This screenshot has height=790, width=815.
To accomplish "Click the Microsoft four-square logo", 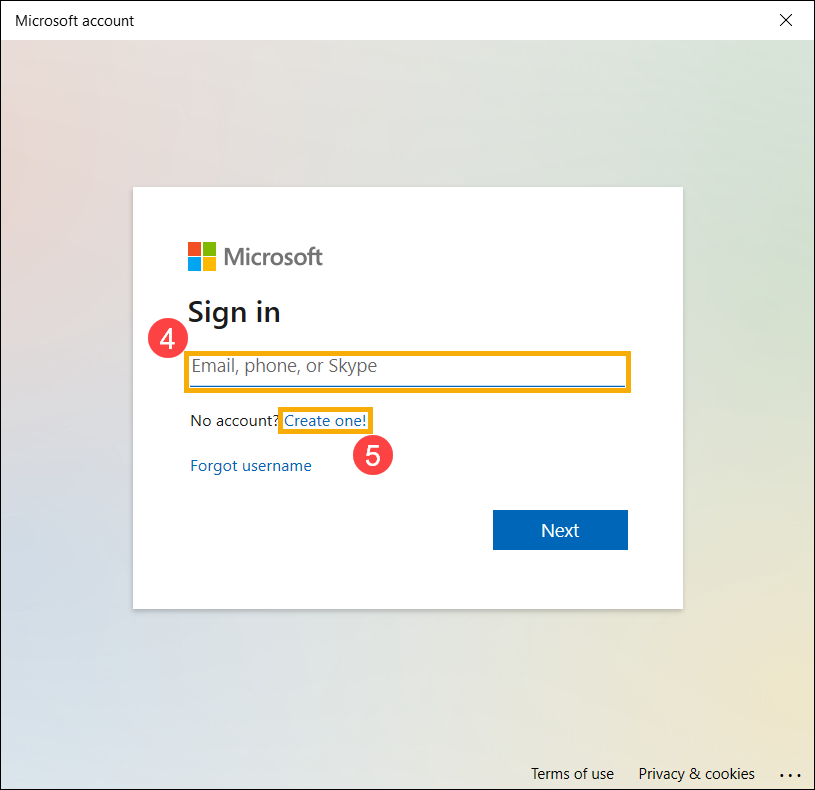I will (x=202, y=256).
